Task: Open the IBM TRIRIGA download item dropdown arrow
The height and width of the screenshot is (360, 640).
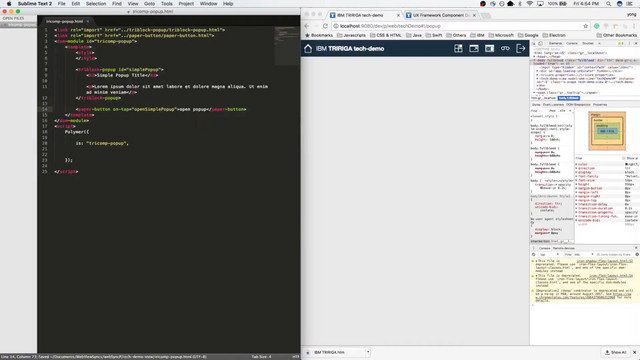Action: coord(368,352)
